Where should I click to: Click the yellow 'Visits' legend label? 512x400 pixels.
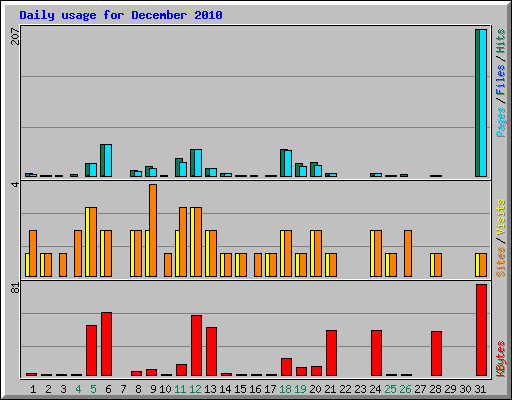(501, 217)
